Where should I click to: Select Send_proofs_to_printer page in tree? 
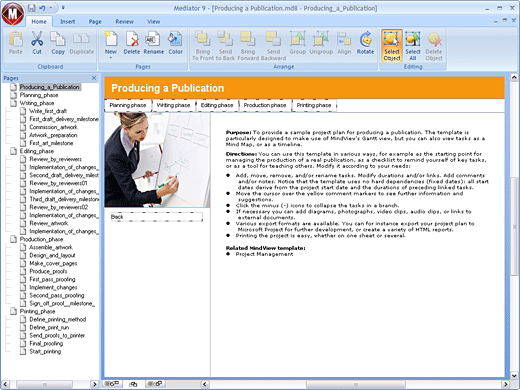57,335
